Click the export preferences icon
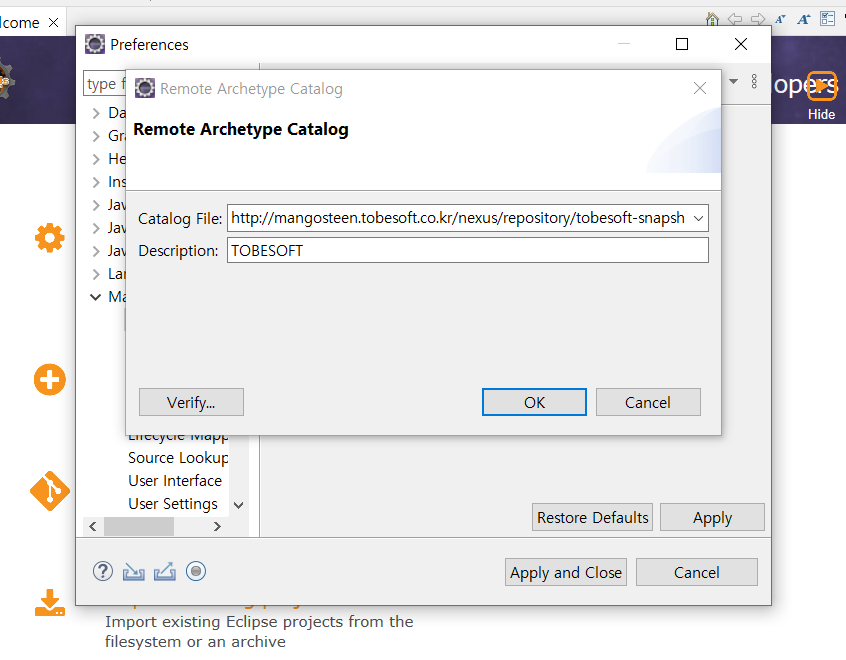This screenshot has height=660, width=846. click(x=165, y=571)
